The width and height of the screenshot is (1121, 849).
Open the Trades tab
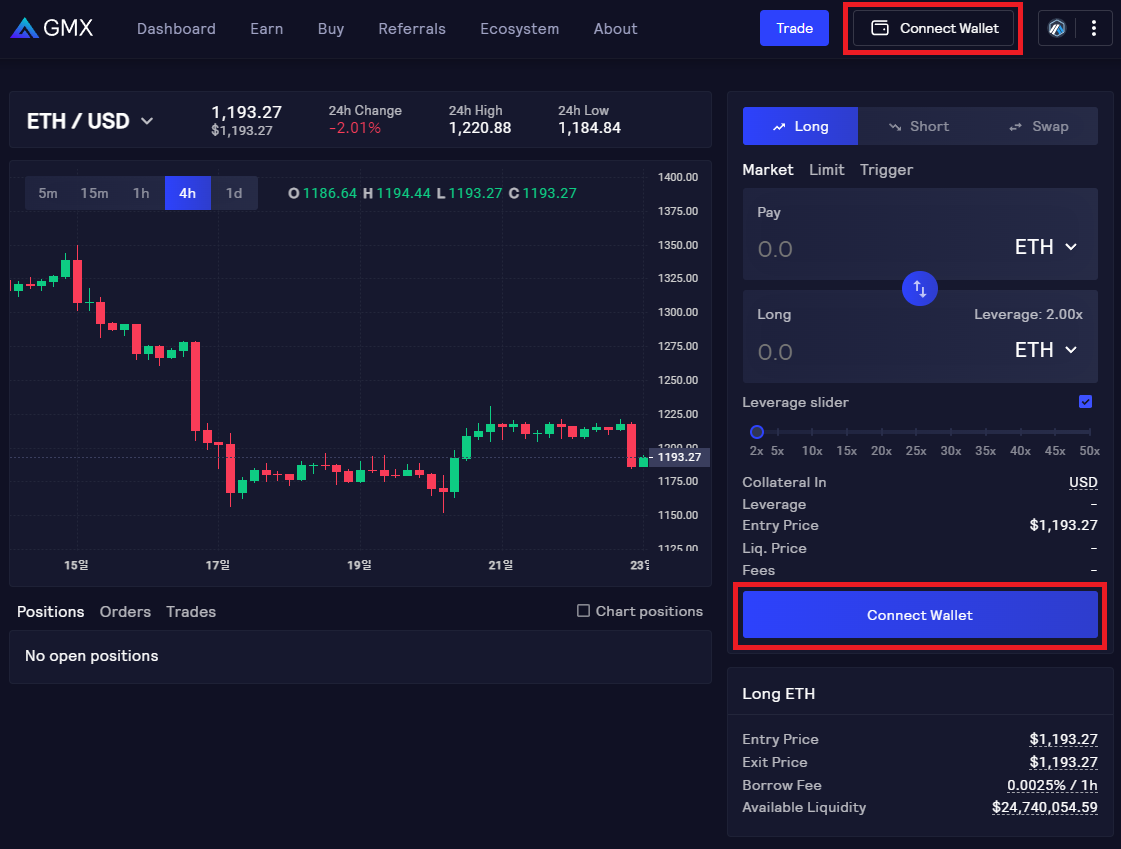tap(191, 612)
